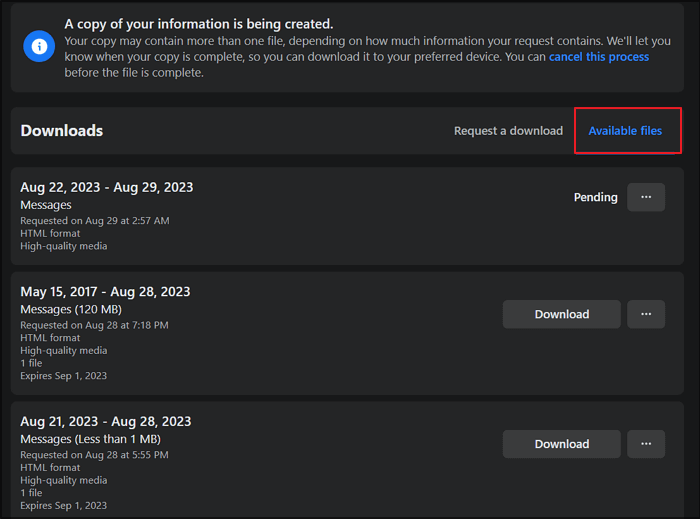Screen dimensions: 700x519
Task: Download the Messages (120 MB) file
Action: 561,314
